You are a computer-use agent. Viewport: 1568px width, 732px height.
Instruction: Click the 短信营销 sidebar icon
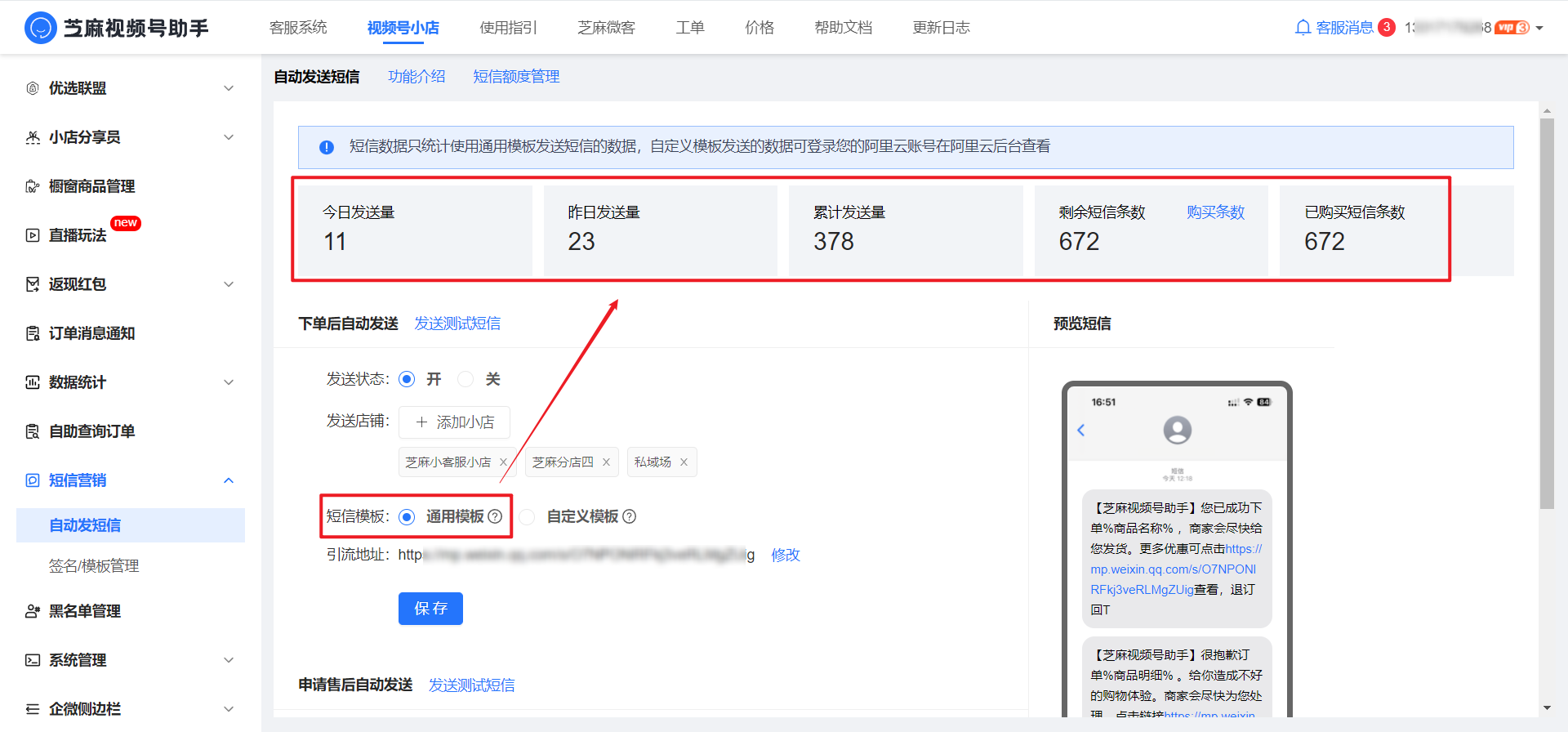(x=33, y=480)
